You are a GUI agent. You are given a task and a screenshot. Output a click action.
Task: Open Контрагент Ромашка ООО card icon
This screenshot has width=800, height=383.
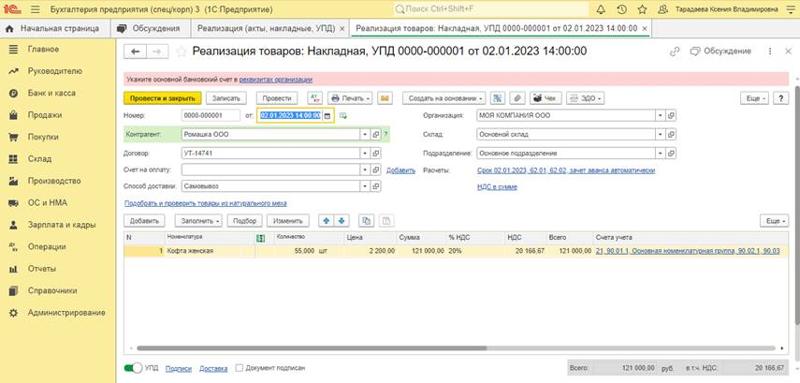pyautogui.click(x=376, y=134)
